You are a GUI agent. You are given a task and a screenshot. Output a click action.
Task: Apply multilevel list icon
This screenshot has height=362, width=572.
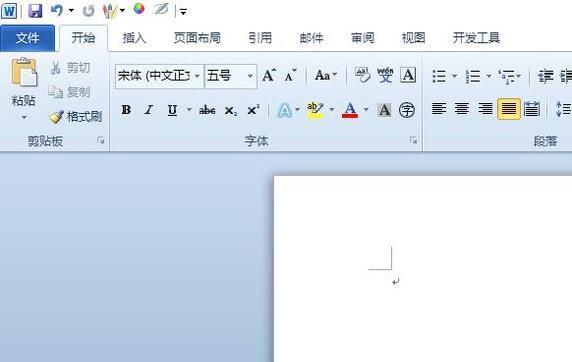click(x=506, y=76)
